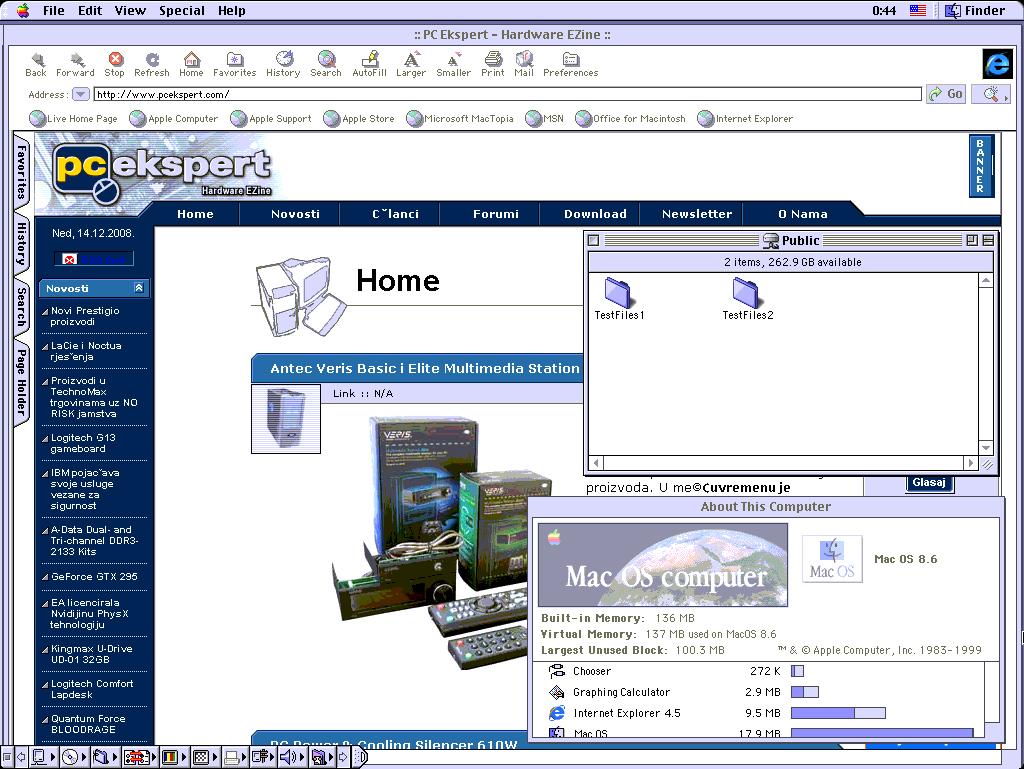
Task: Click the vertical BANNER image
Action: [x=981, y=166]
